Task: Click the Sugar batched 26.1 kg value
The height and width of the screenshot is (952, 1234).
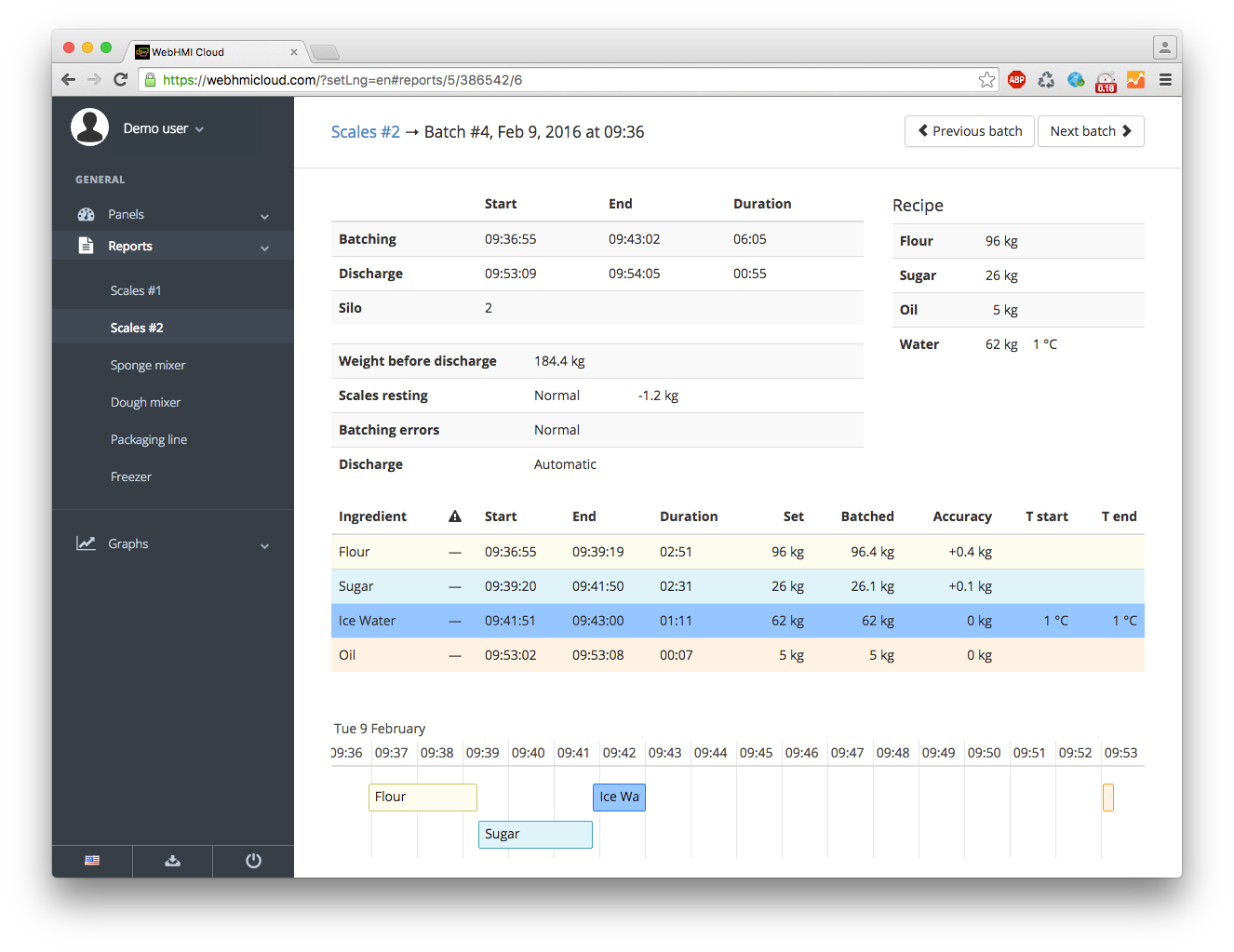Action: tap(872, 586)
